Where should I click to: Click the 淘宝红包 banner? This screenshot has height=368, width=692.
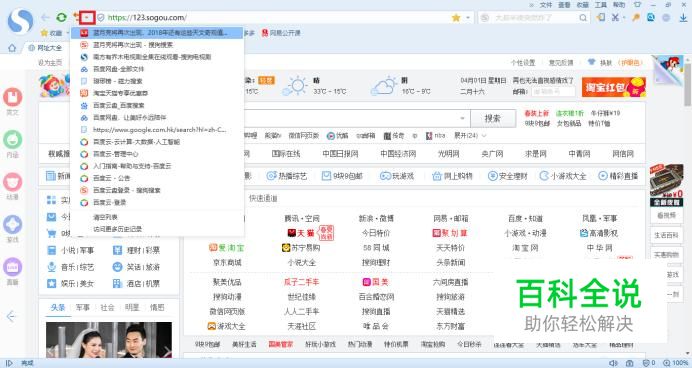pos(613,87)
